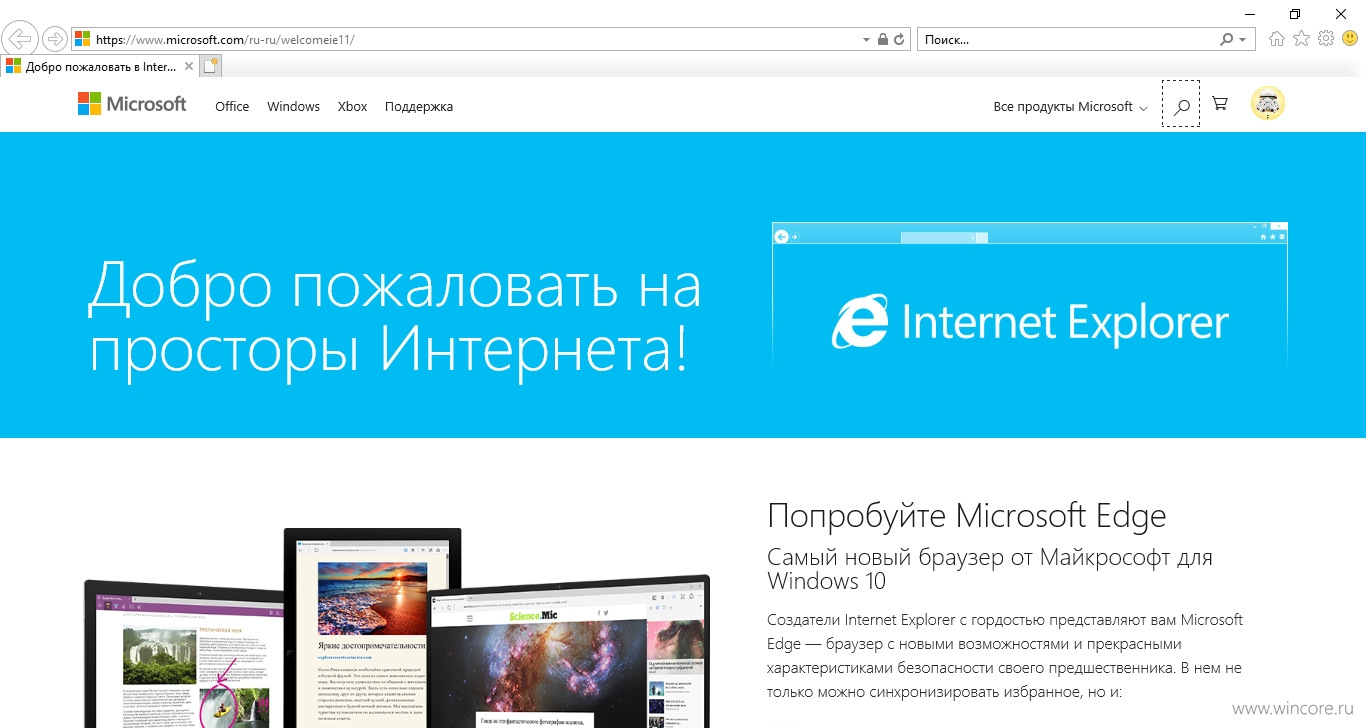Click the browser Back arrow button
The height and width of the screenshot is (728, 1366).
[20, 39]
